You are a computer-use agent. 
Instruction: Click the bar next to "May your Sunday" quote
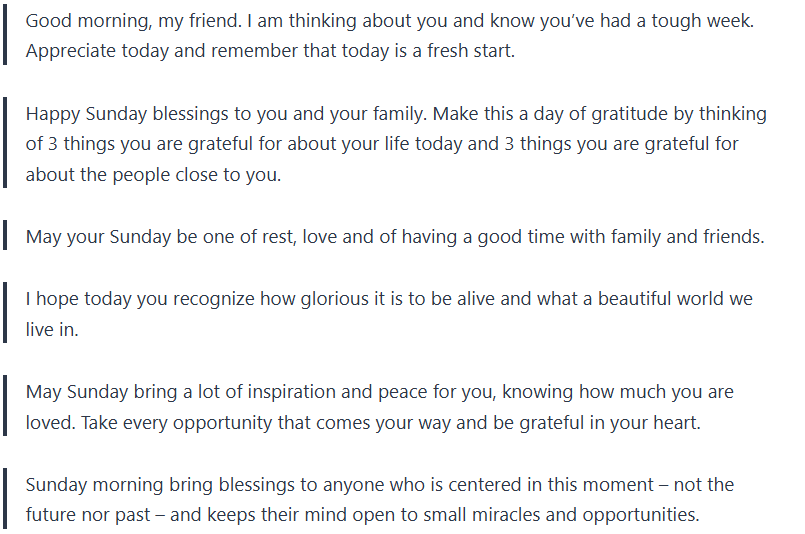5,237
